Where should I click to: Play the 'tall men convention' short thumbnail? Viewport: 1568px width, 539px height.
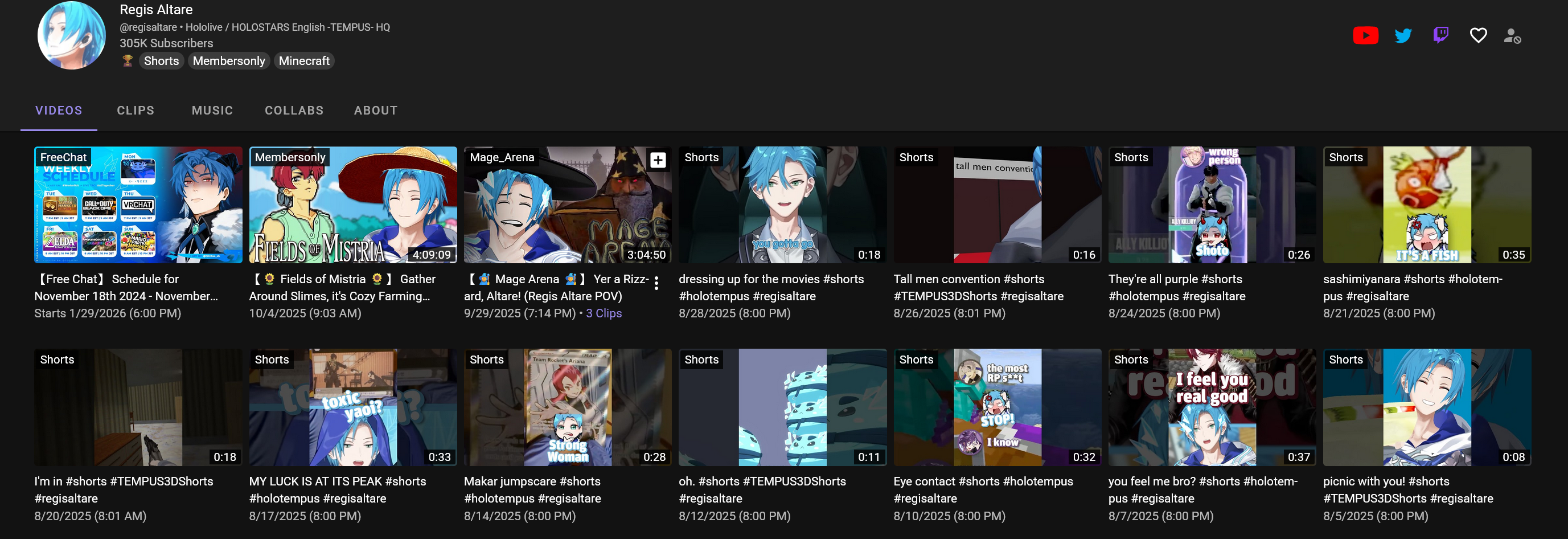998,205
